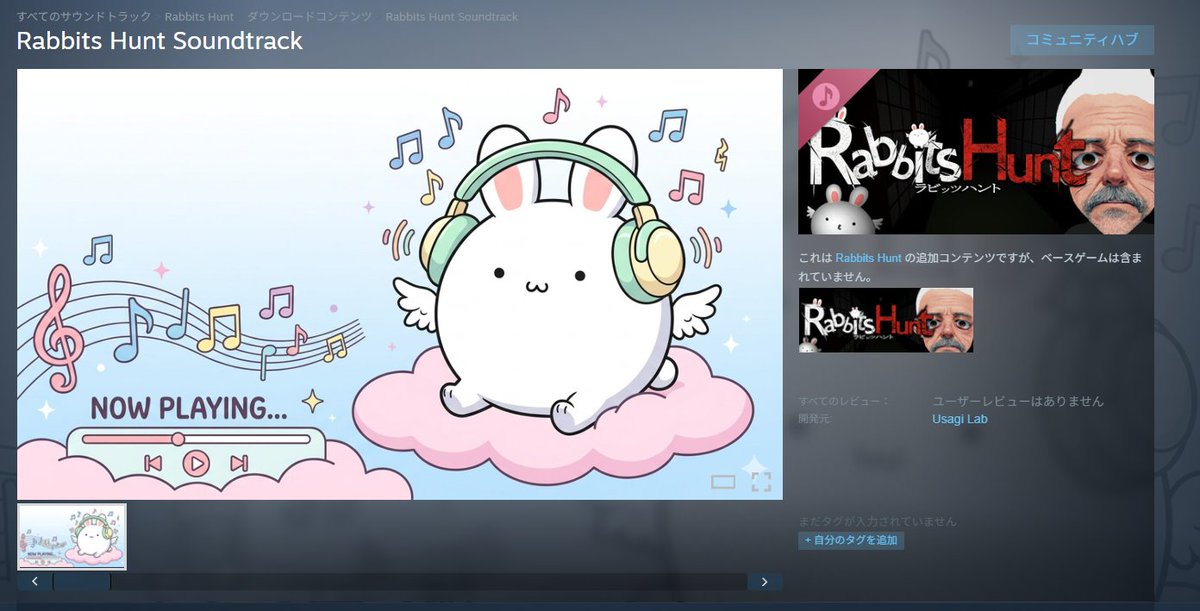Select the bunny soundtrack thumbnail in strip
Screen dimensions: 1200x611
72,537
